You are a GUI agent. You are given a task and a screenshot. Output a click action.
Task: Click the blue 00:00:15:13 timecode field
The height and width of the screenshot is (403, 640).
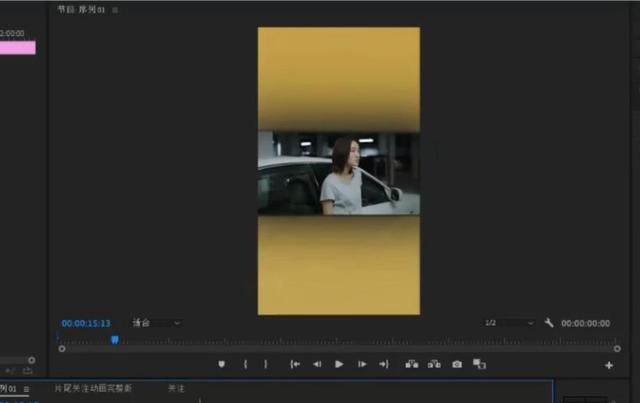click(x=86, y=323)
